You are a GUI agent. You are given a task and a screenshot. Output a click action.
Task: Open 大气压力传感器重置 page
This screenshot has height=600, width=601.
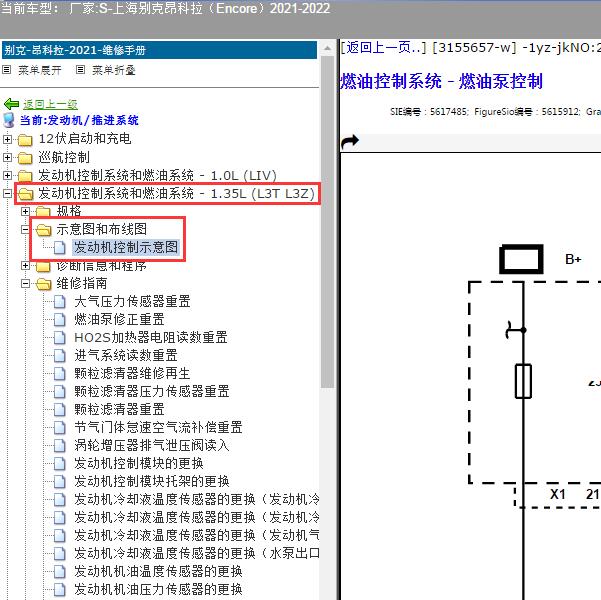pyautogui.click(x=132, y=301)
